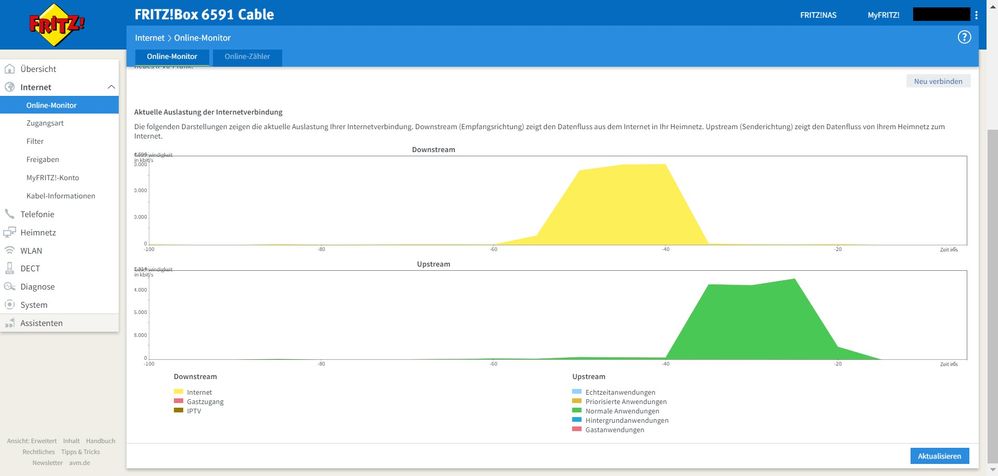The image size is (998, 476).
Task: Collapse the Internet menu chevron
Action: click(x=111, y=87)
